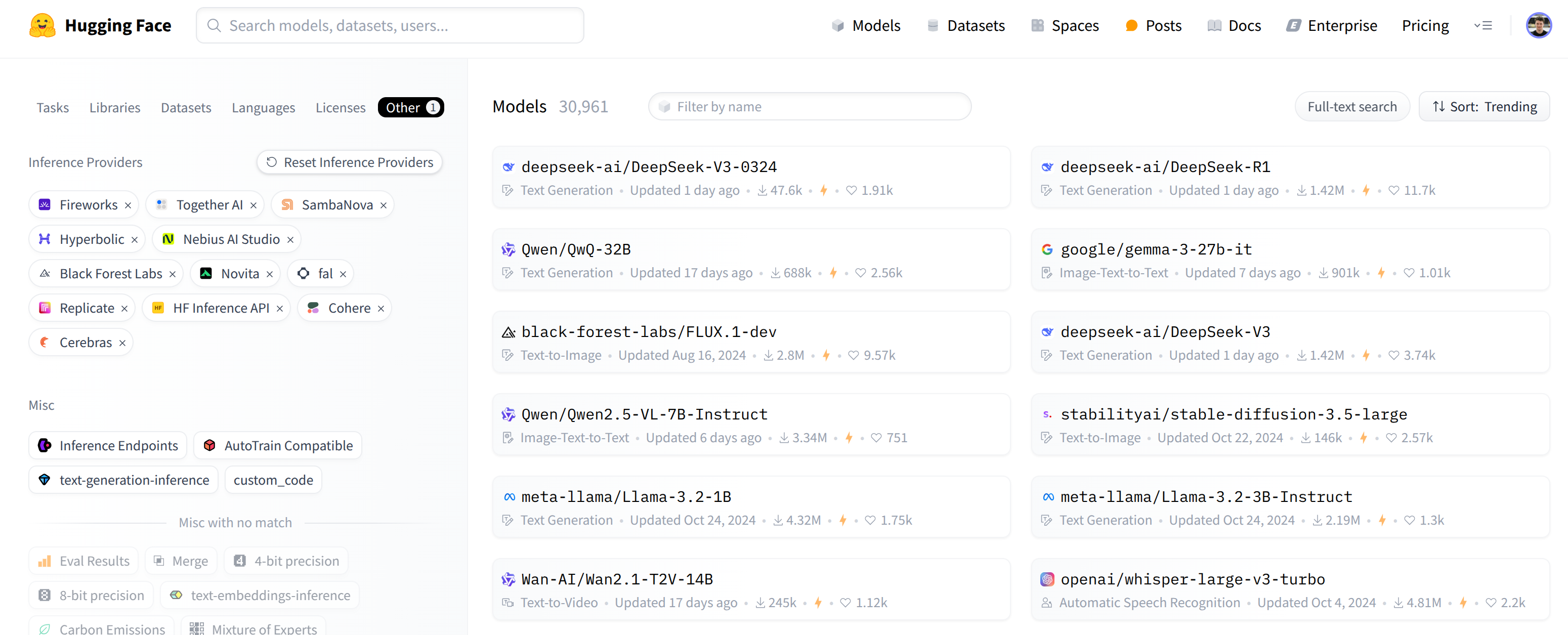The image size is (1568, 635).
Task: Remove the Fireworks provider filter
Action: click(x=128, y=206)
